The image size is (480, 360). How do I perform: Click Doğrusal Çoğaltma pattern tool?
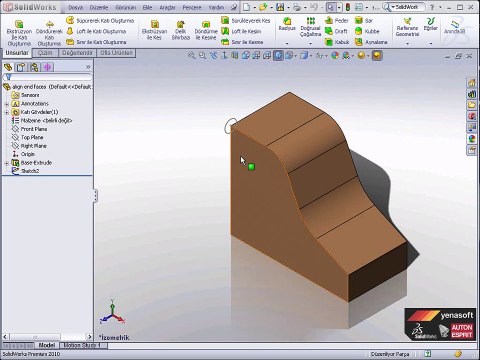pyautogui.click(x=310, y=27)
